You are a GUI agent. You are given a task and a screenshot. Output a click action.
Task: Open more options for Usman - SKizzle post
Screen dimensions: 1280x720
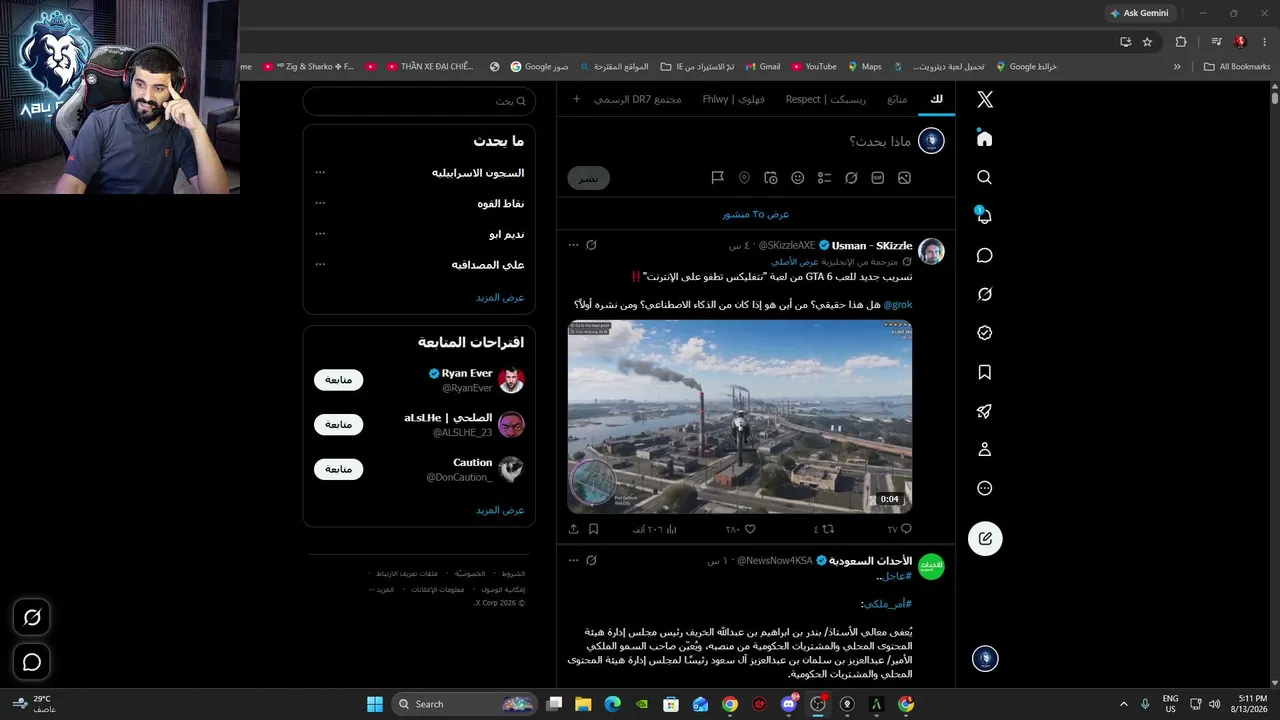tap(573, 245)
